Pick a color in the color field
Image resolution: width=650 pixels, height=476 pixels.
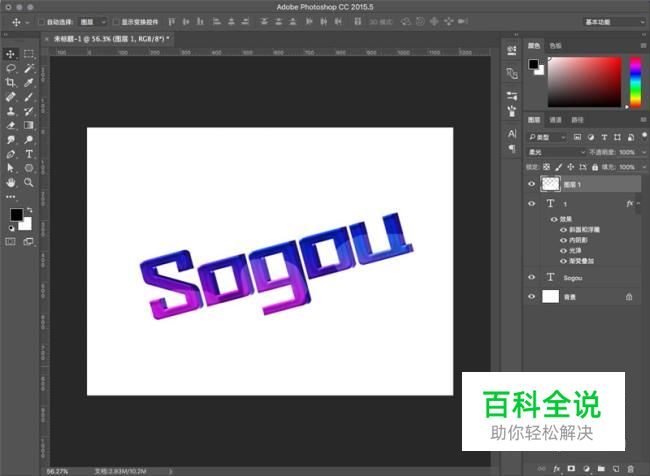click(585, 82)
